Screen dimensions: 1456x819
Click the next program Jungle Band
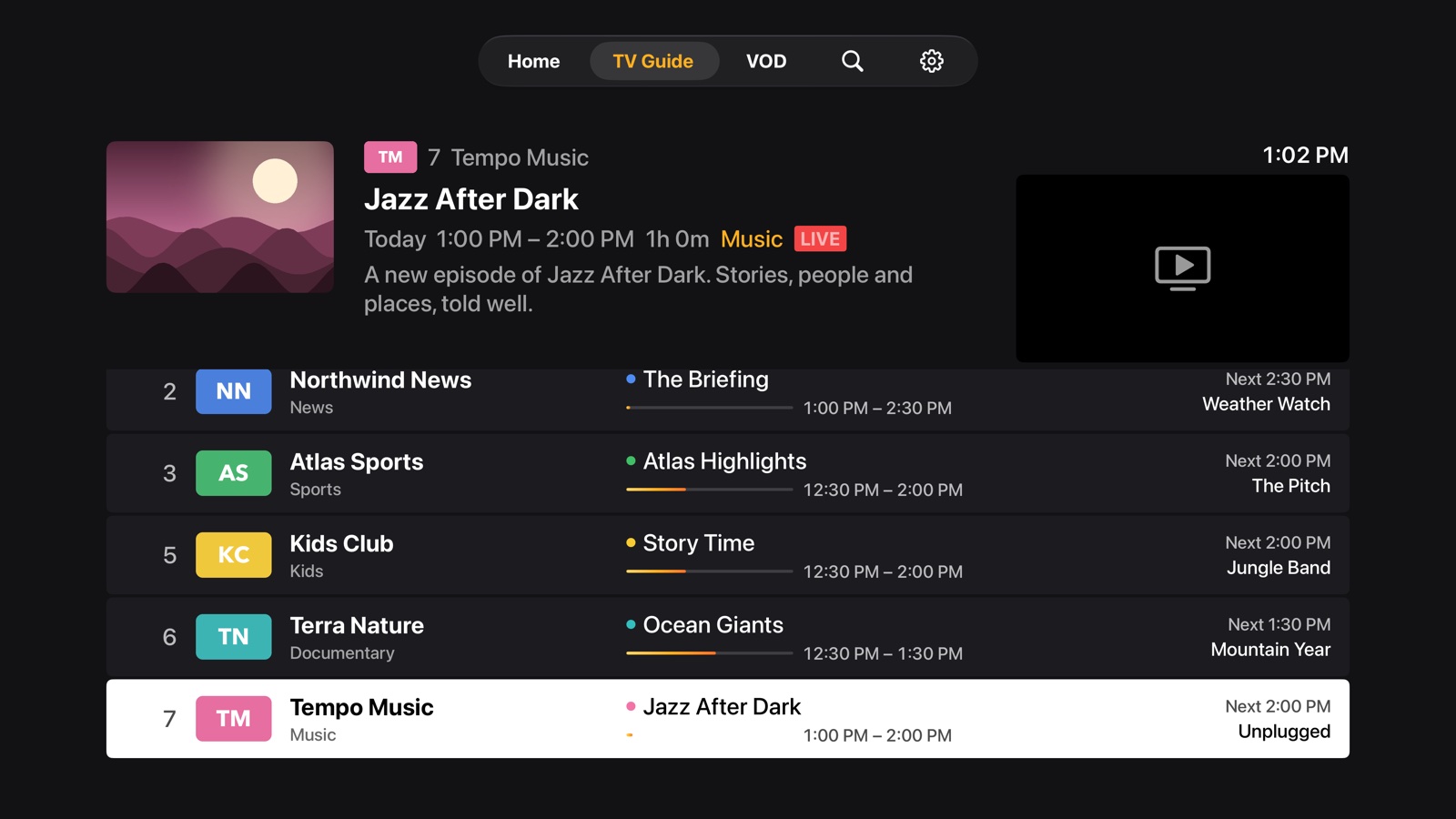[1278, 568]
